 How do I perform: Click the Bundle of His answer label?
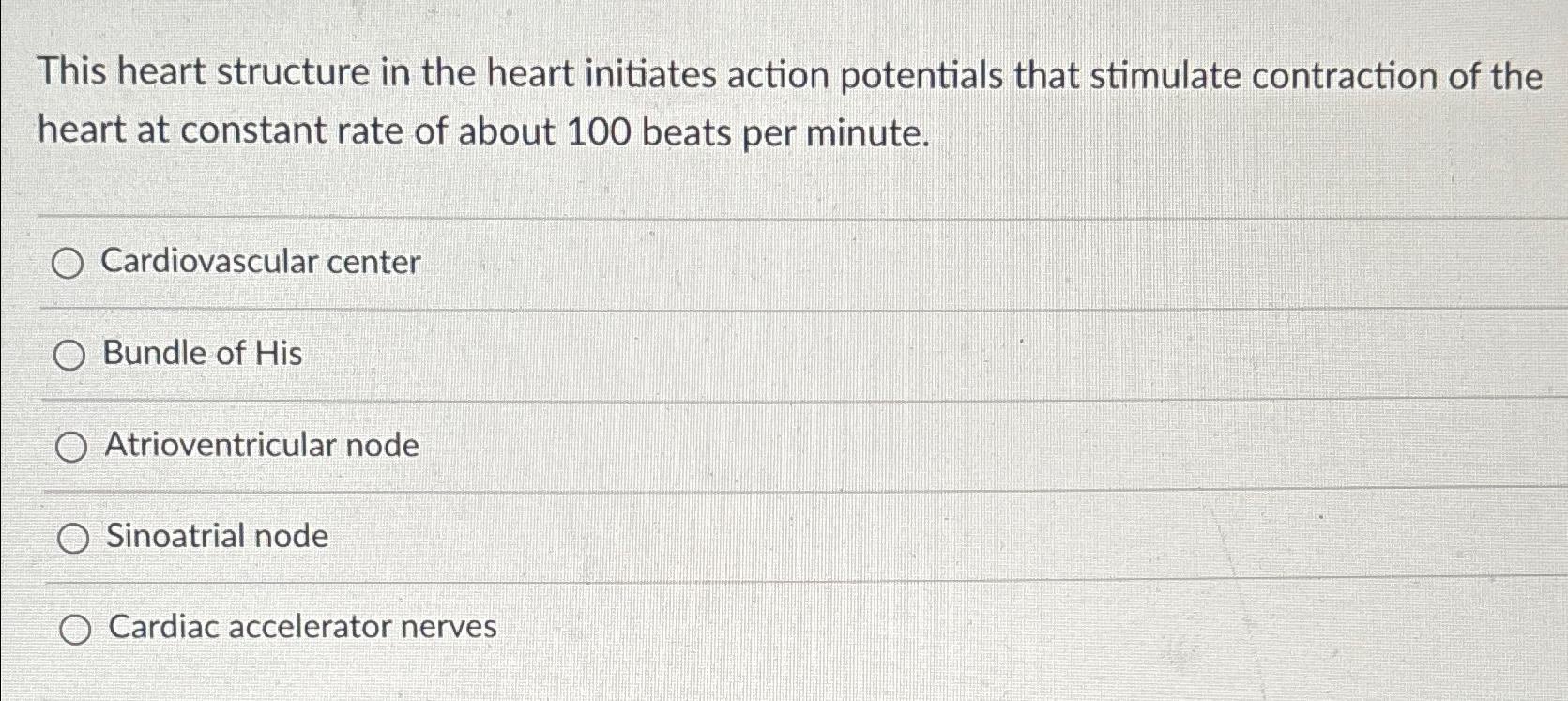tap(202, 354)
